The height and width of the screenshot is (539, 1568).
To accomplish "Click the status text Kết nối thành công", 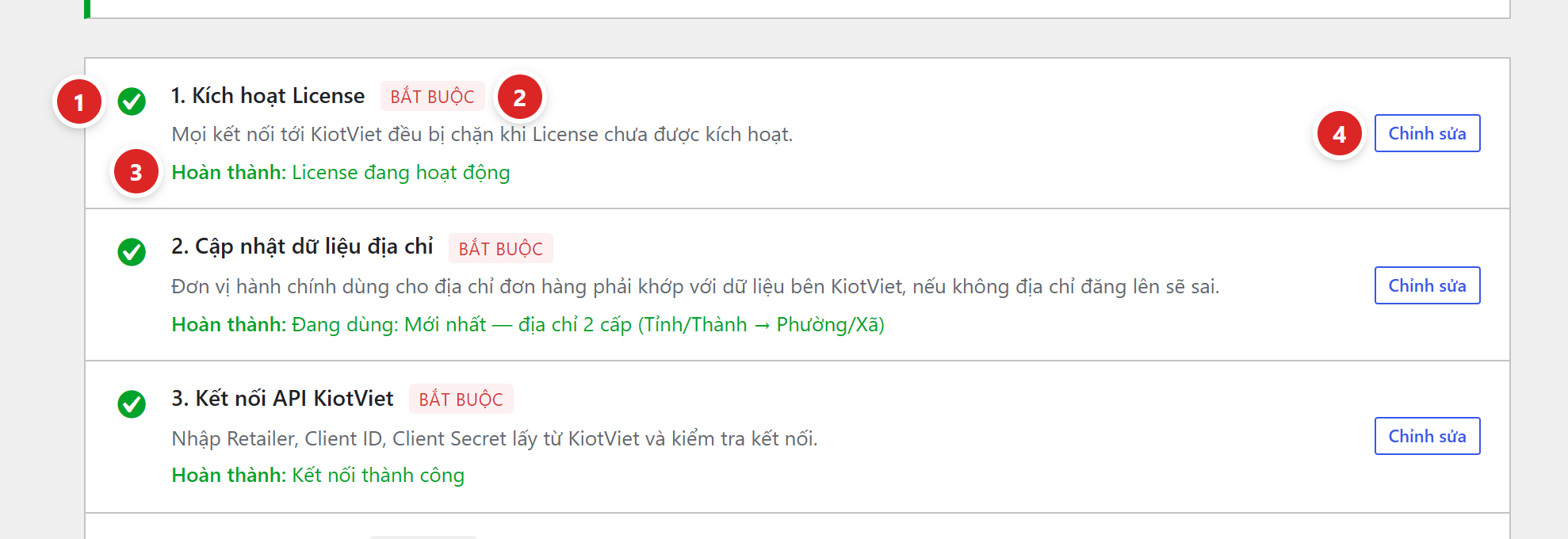I will [378, 476].
